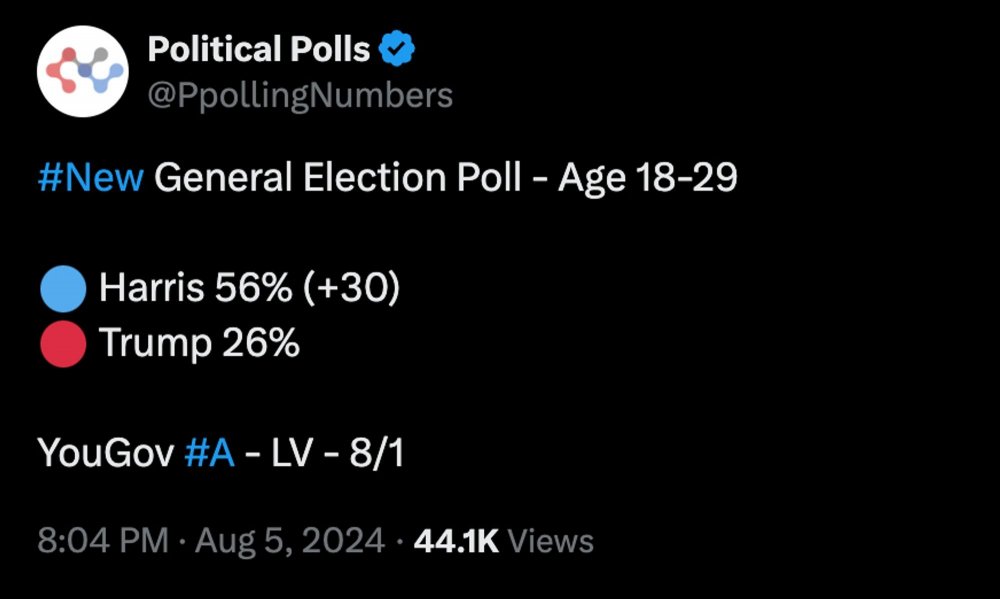1000x599 pixels.
Task: Click the "8/1" poll date text
Action: point(376,453)
